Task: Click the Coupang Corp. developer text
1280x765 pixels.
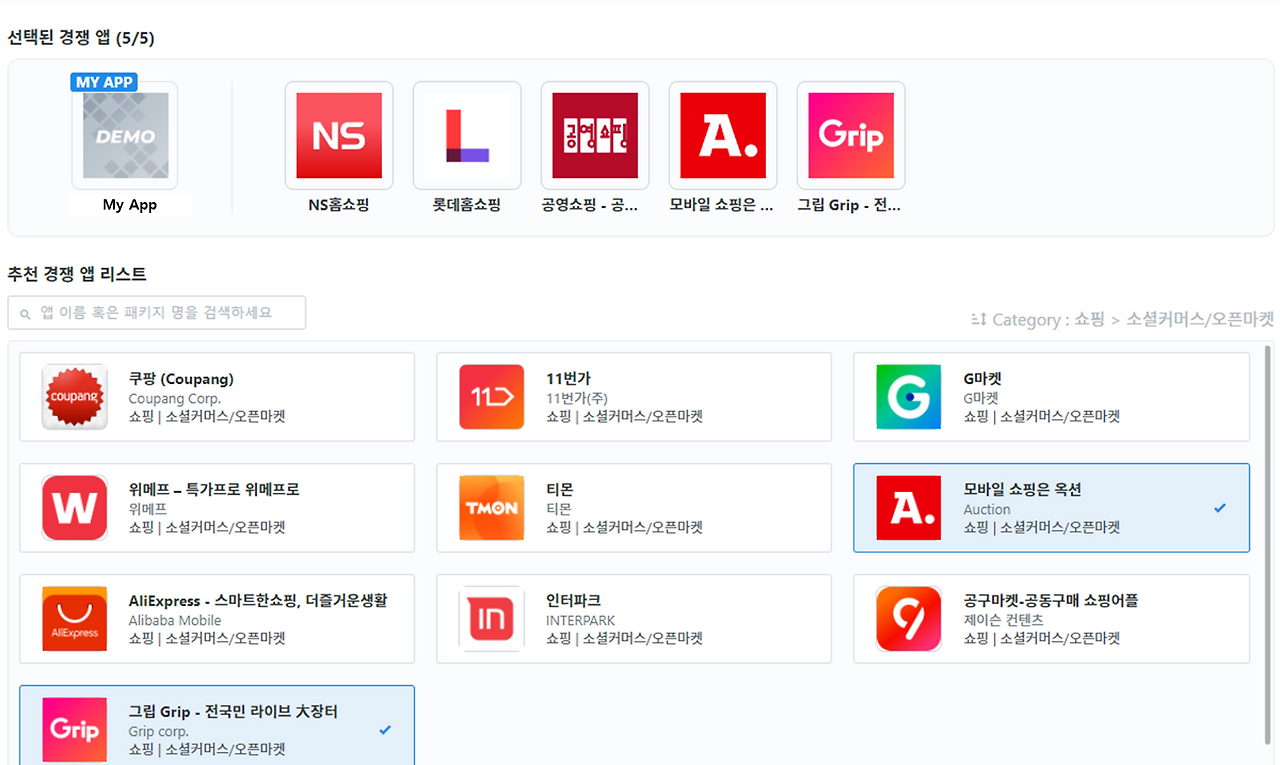Action: click(175, 398)
